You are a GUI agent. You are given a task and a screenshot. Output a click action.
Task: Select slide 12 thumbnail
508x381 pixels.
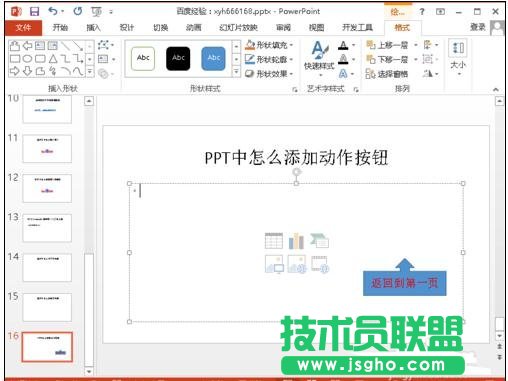47,188
